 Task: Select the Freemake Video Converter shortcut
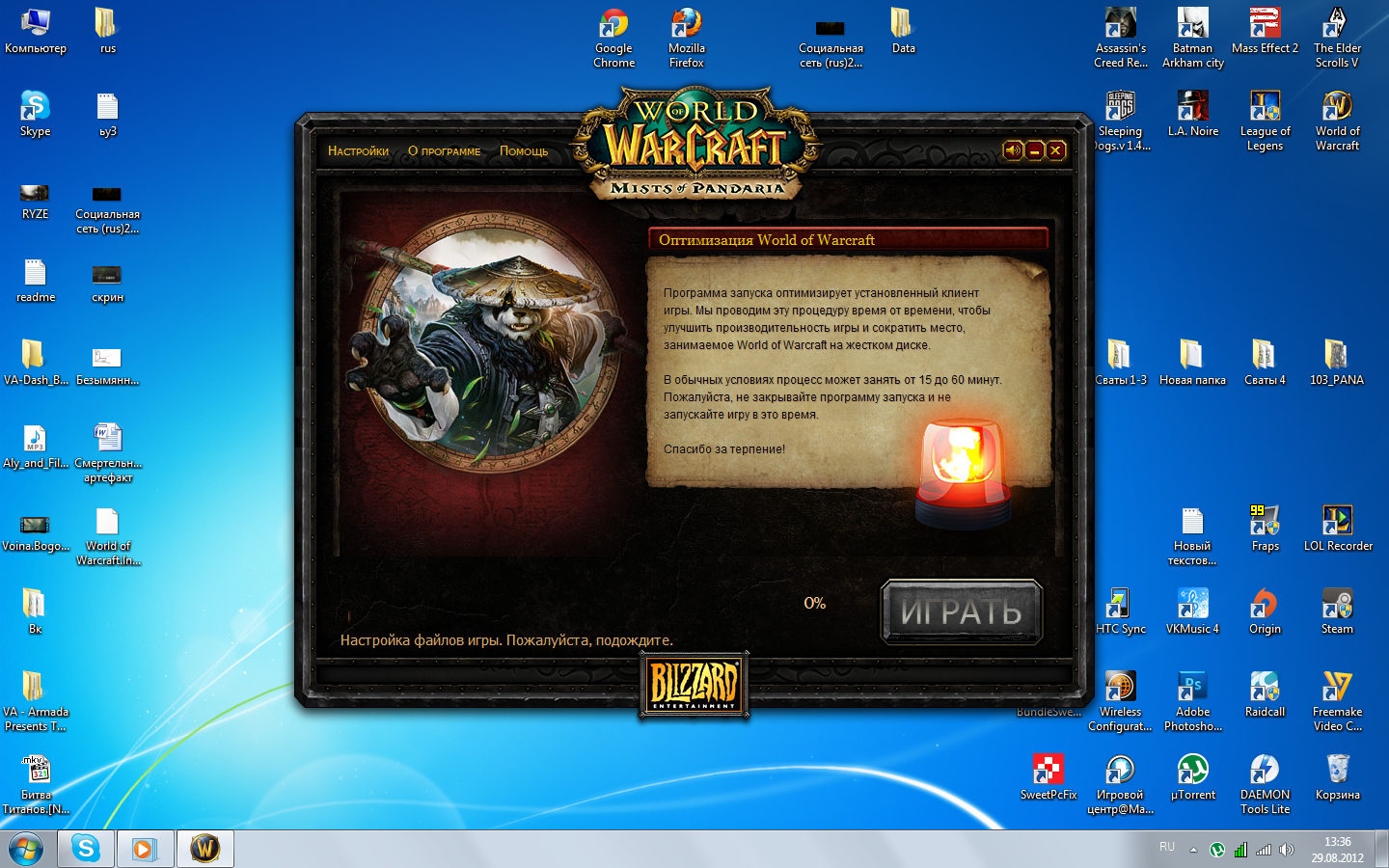click(1337, 702)
